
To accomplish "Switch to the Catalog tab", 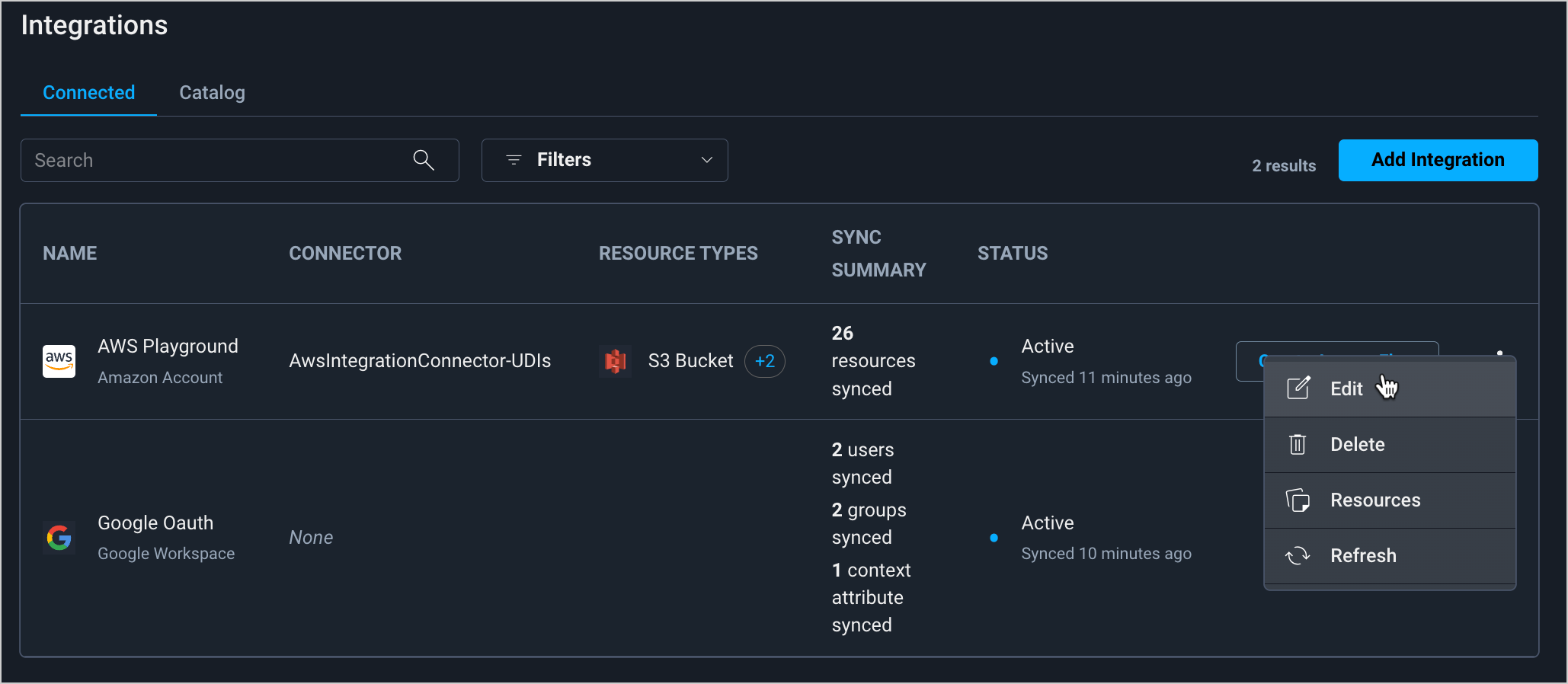I will coord(212,93).
